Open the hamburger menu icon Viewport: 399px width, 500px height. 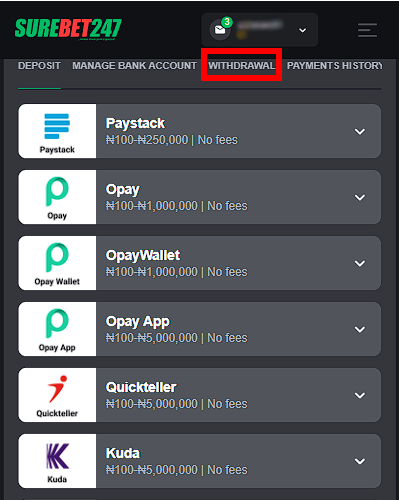click(367, 30)
